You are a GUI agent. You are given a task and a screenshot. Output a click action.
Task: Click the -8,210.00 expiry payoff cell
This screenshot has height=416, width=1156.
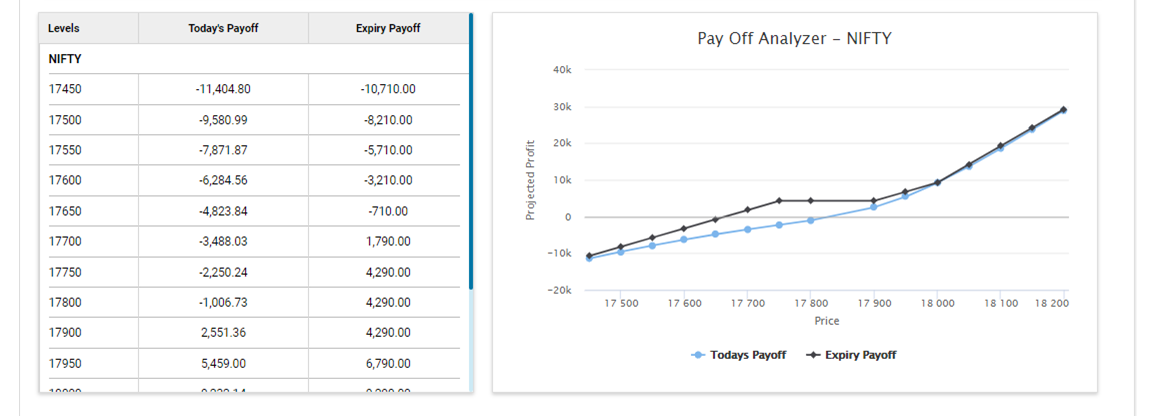click(387, 120)
